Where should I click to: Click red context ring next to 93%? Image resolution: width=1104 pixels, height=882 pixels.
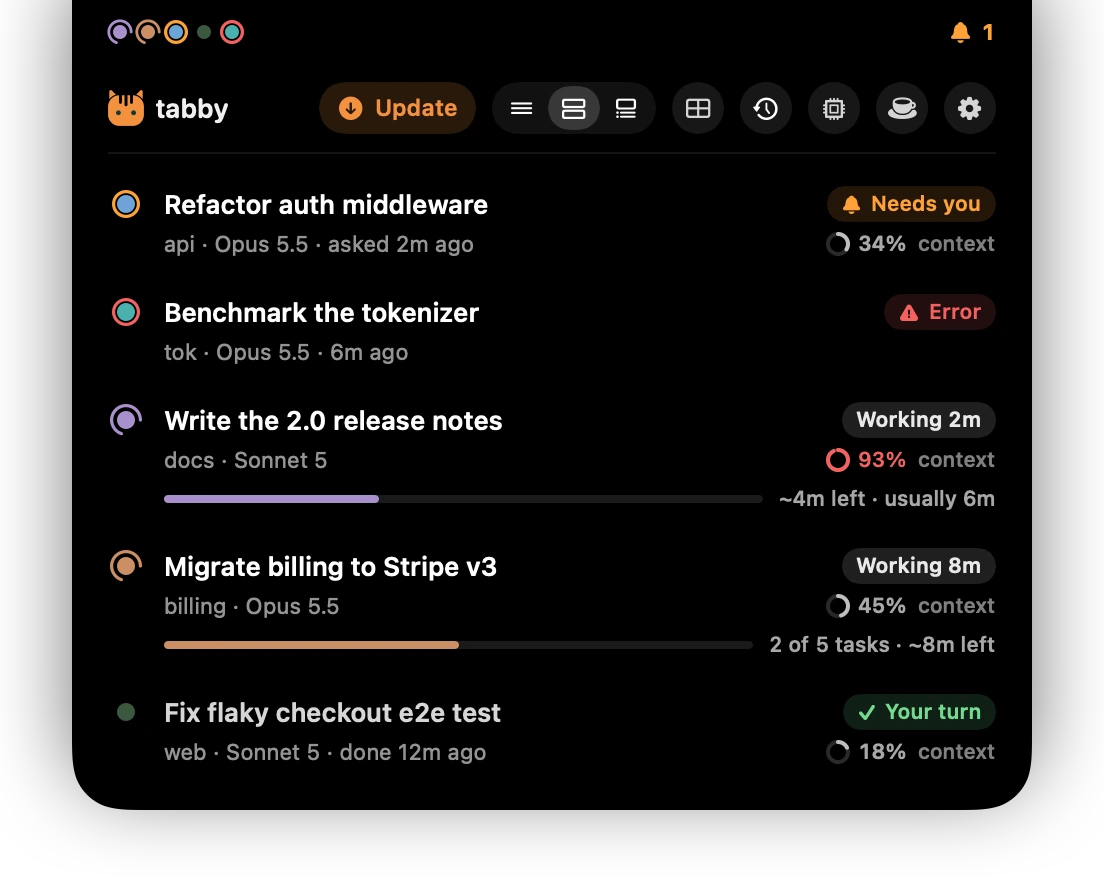click(x=838, y=460)
